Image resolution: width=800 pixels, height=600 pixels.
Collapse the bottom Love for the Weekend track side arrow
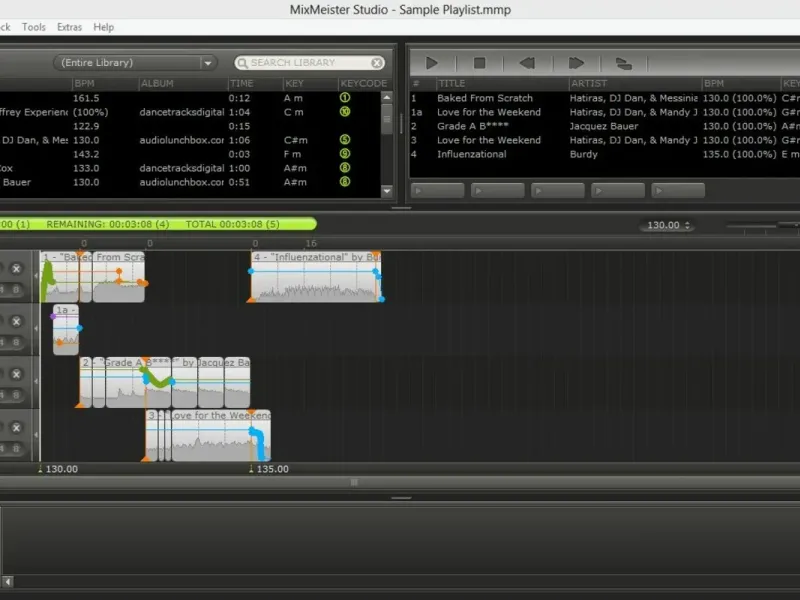click(36, 435)
